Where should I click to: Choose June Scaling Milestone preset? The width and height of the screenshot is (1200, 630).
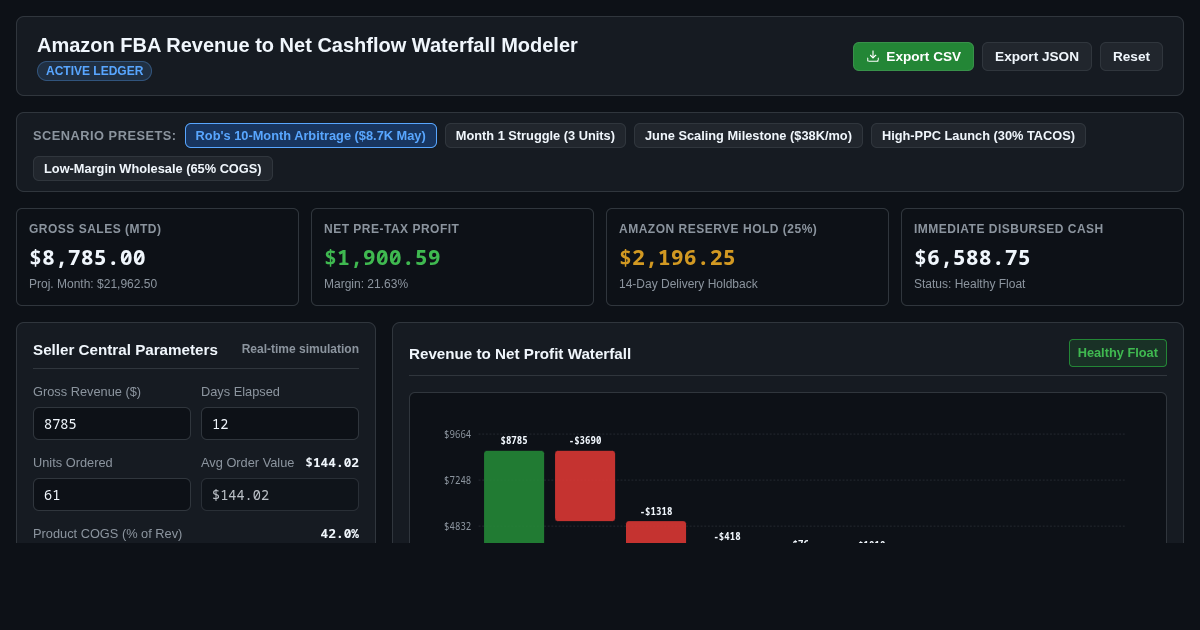click(748, 136)
